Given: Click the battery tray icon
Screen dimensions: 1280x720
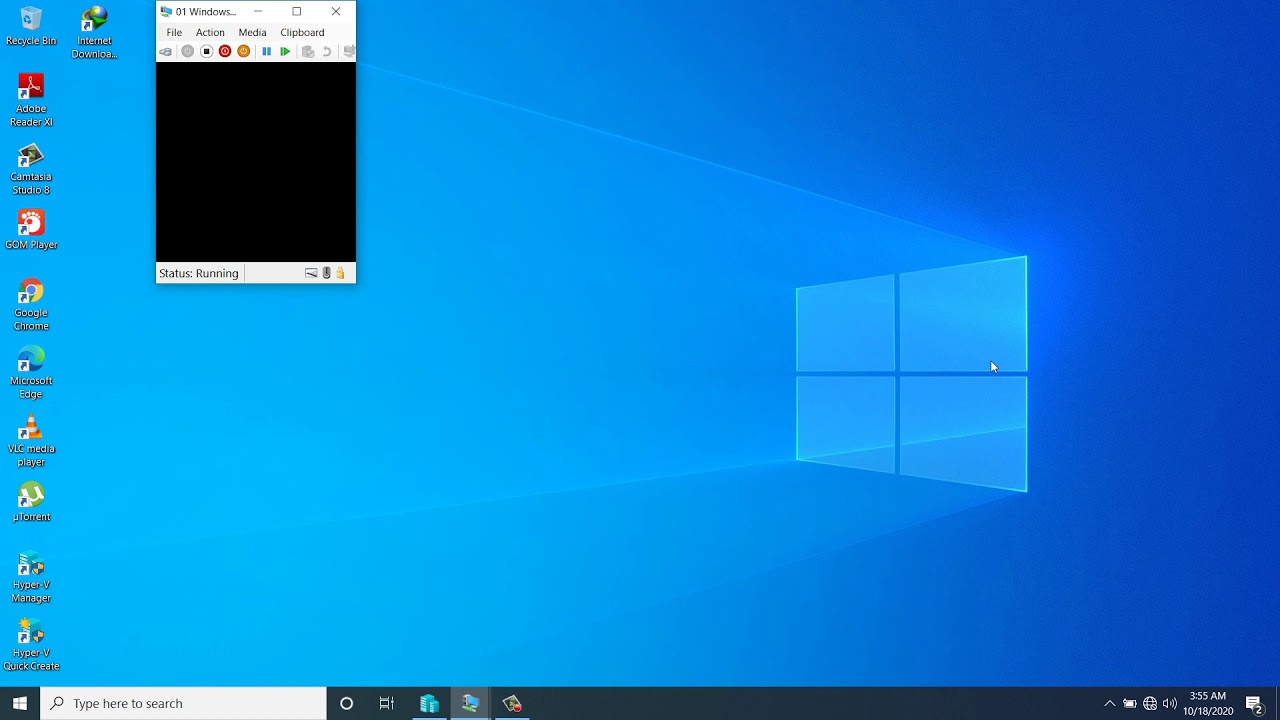Looking at the screenshot, I should click(x=1130, y=703).
